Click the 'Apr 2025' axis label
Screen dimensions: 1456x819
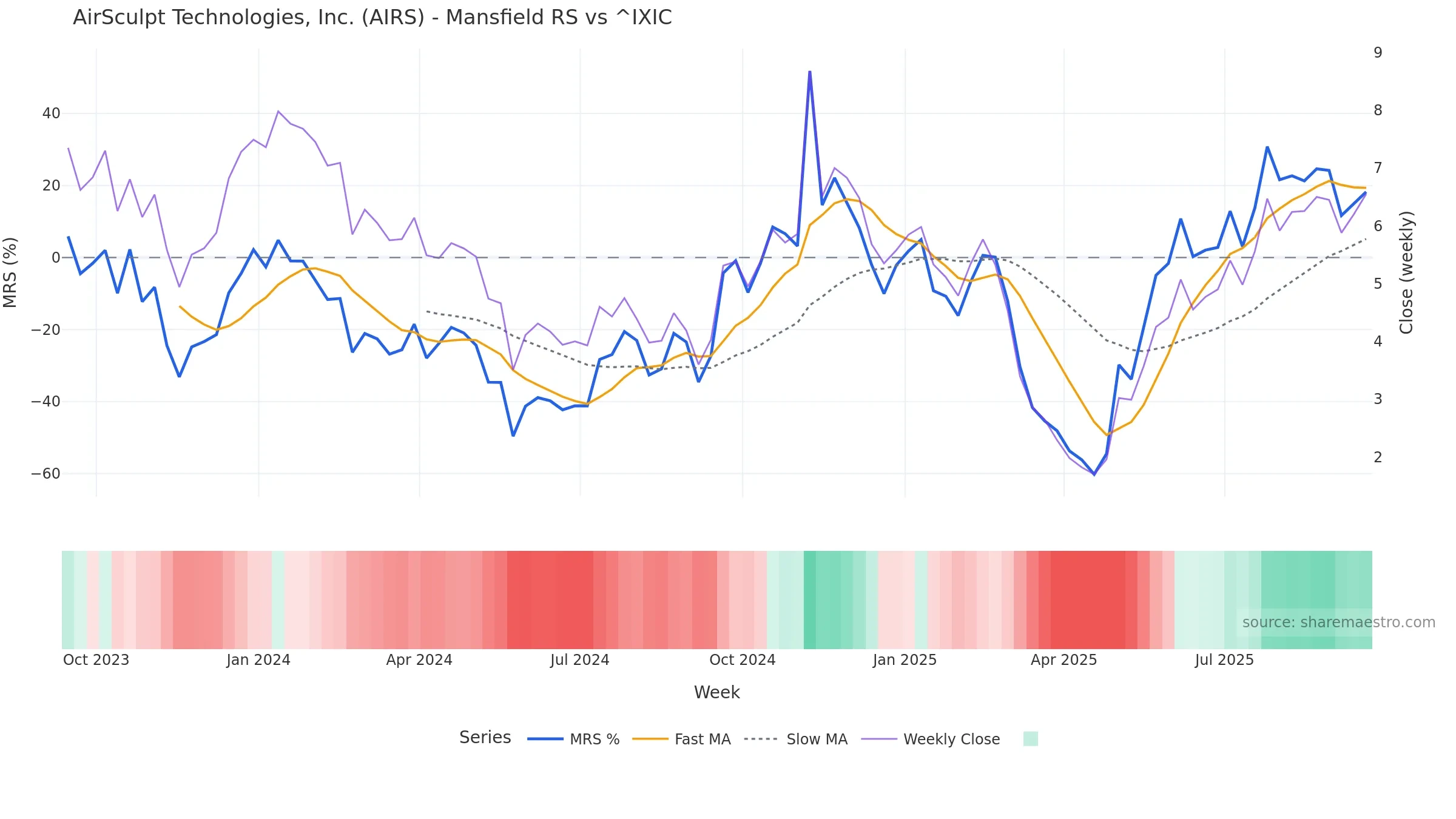click(x=1063, y=659)
